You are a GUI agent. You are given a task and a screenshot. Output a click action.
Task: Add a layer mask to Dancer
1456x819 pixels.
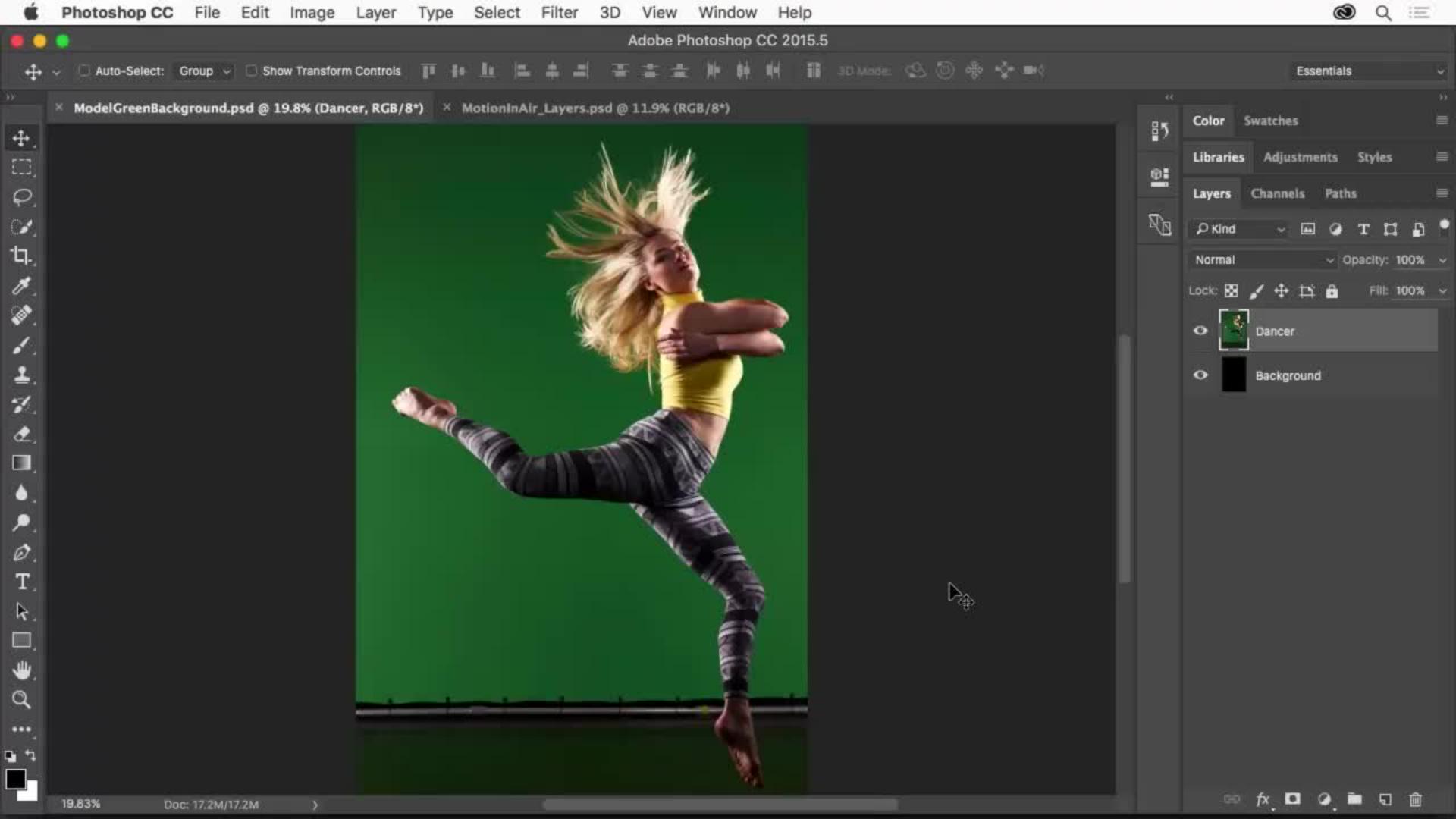[x=1293, y=799]
